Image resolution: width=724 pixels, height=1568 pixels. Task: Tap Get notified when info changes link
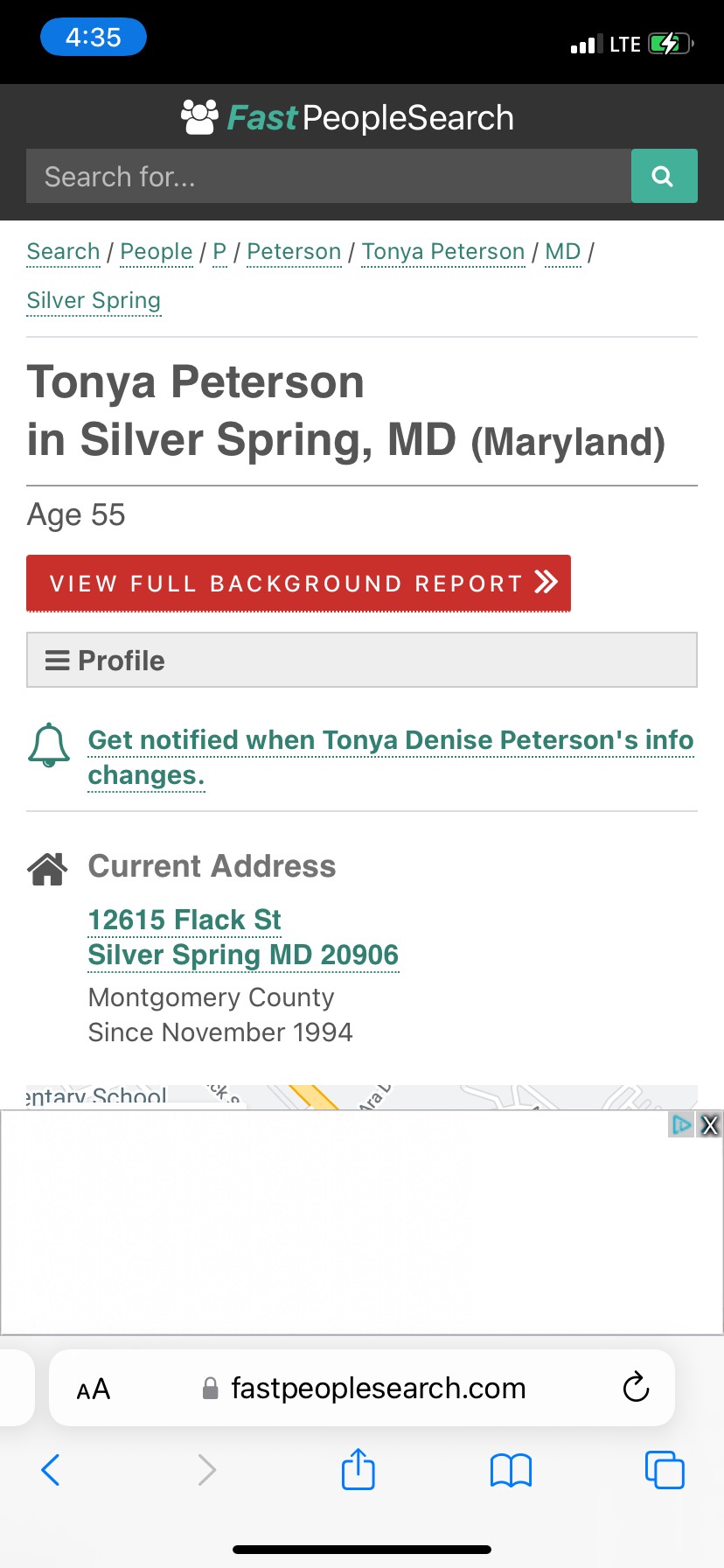pos(390,757)
